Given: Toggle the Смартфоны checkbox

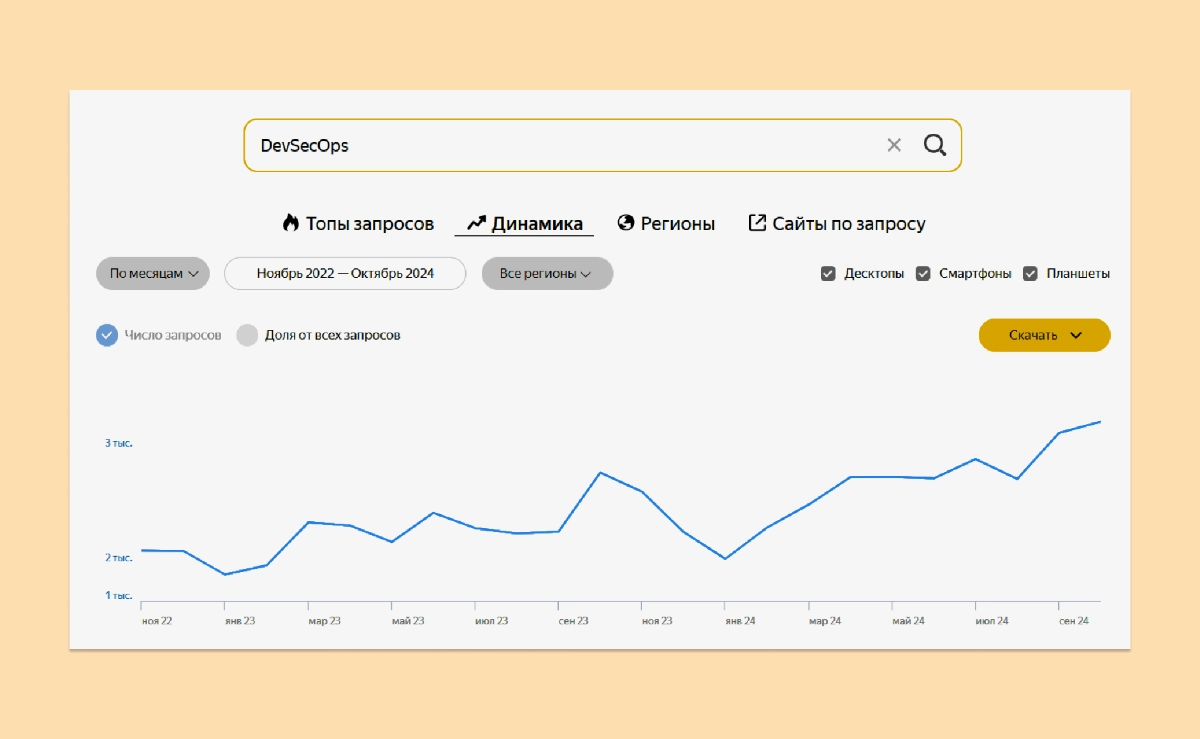Looking at the screenshot, I should tap(923, 274).
